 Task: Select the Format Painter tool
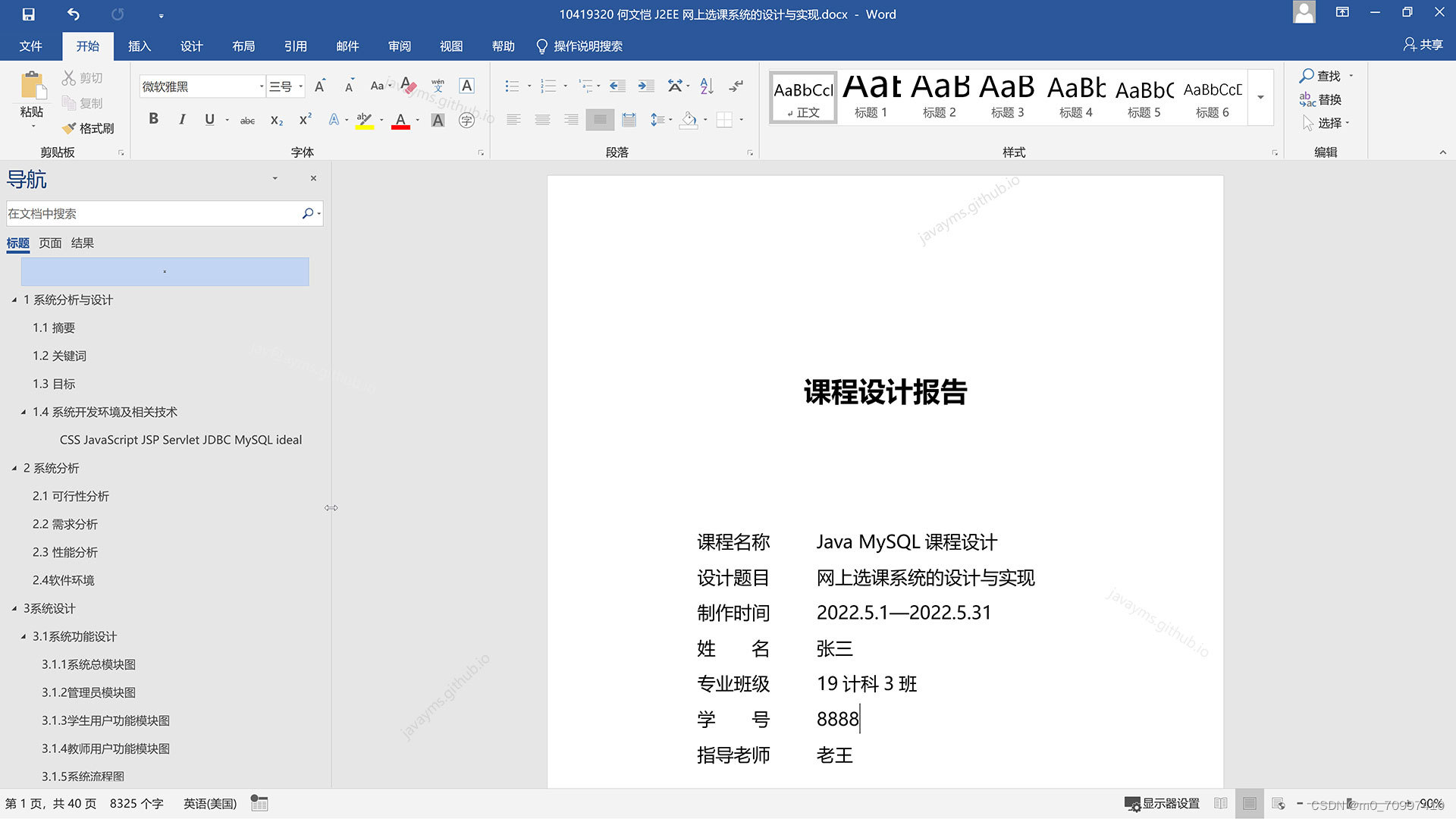click(89, 128)
